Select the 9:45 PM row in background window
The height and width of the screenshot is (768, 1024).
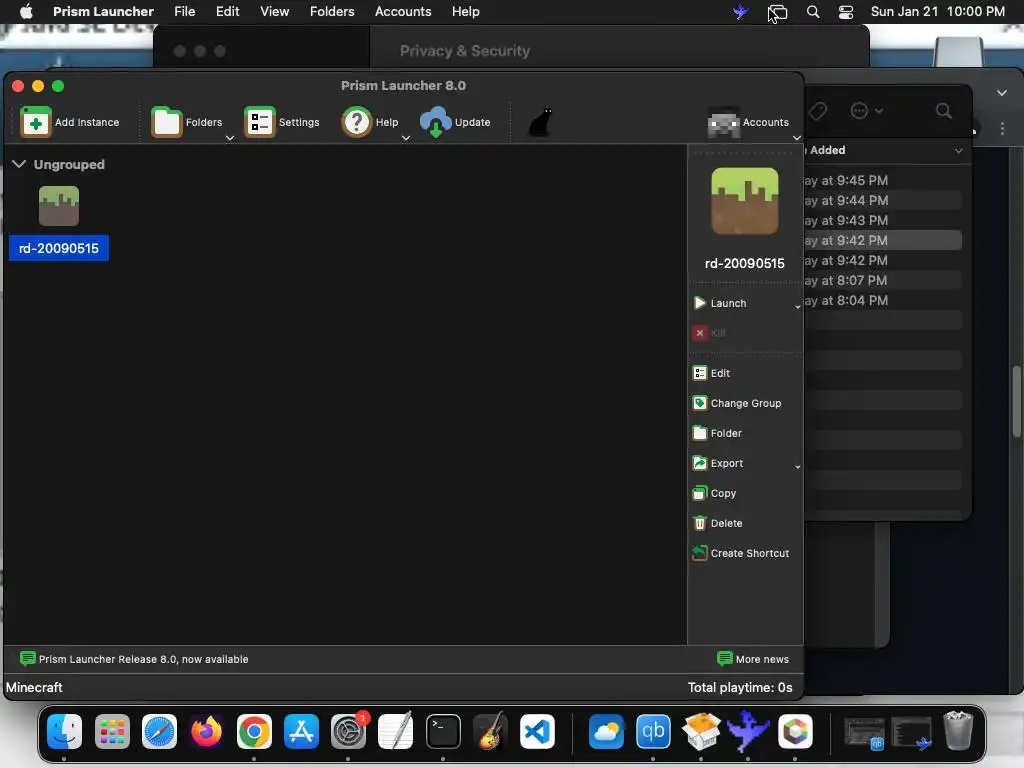(x=883, y=180)
